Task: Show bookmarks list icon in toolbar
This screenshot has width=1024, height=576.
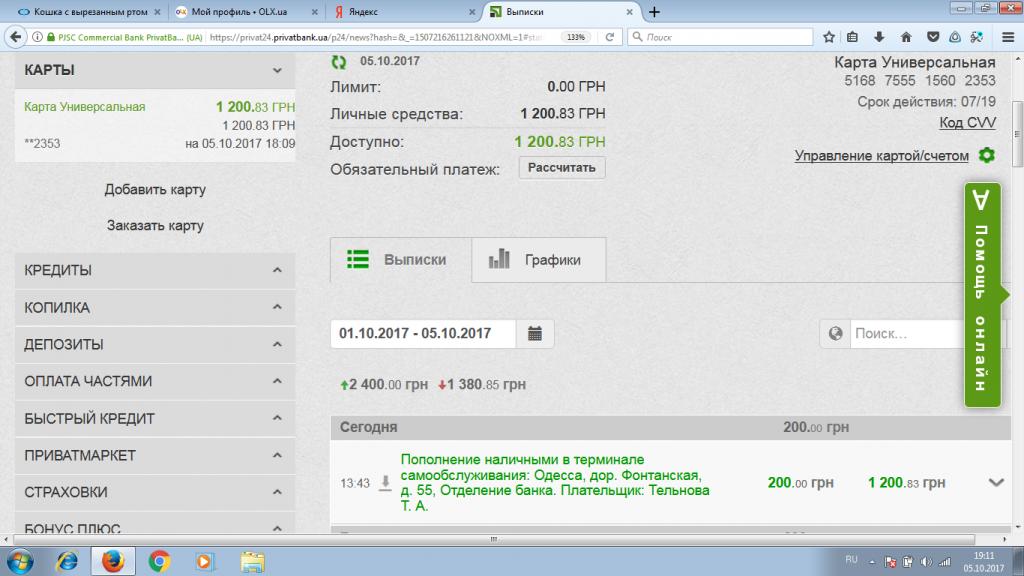Action: point(853,37)
